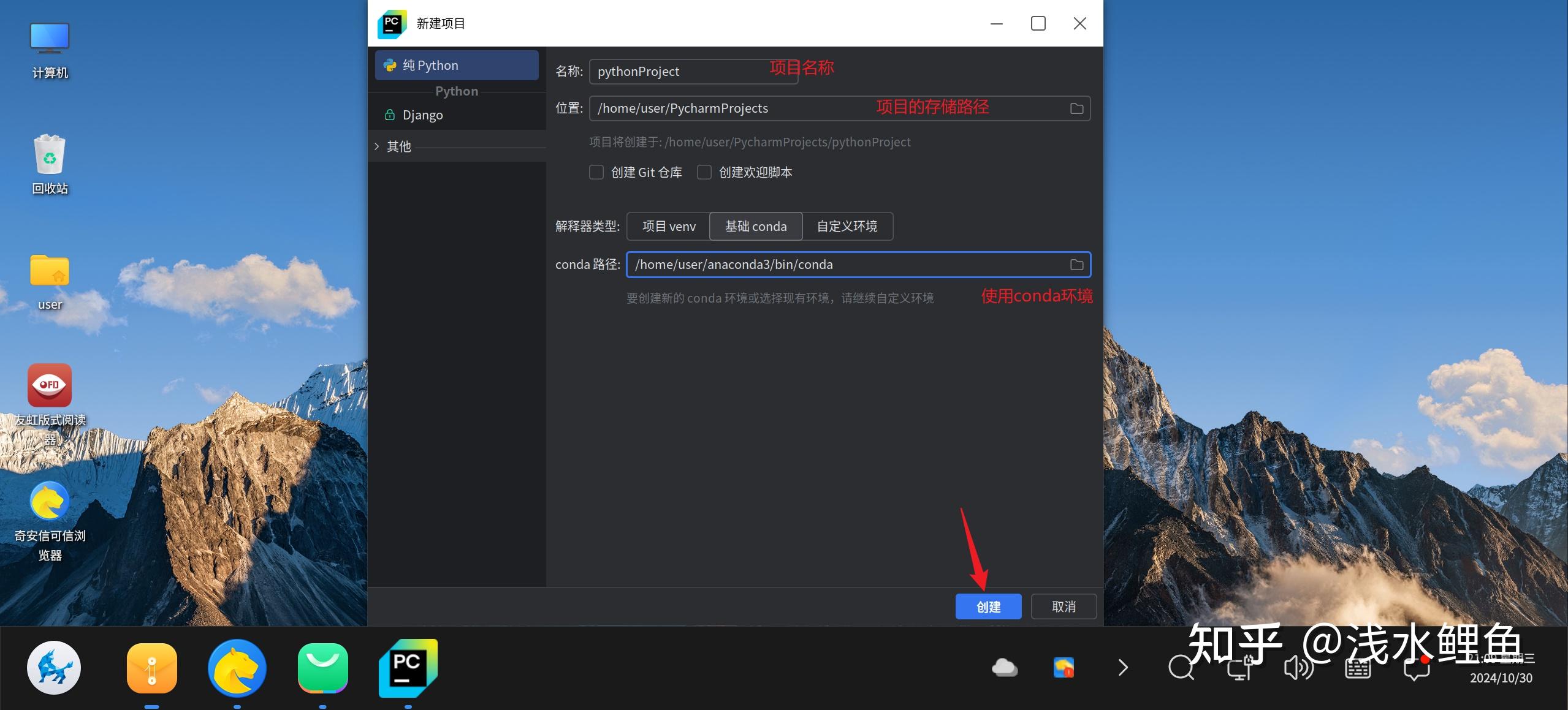
Task: Click the 创建 button
Action: click(x=988, y=606)
